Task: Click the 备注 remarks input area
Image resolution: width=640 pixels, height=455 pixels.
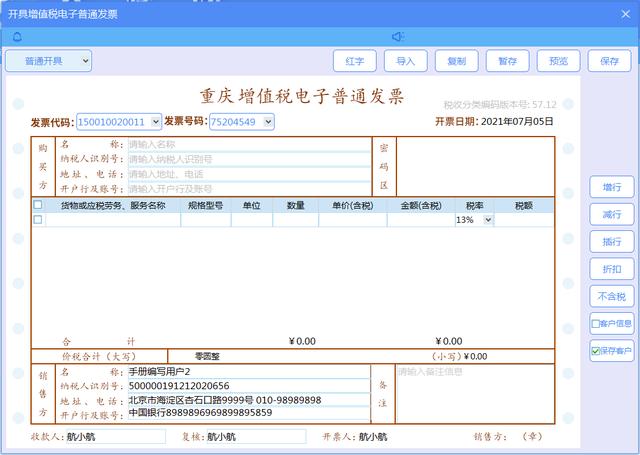Action: (x=475, y=394)
